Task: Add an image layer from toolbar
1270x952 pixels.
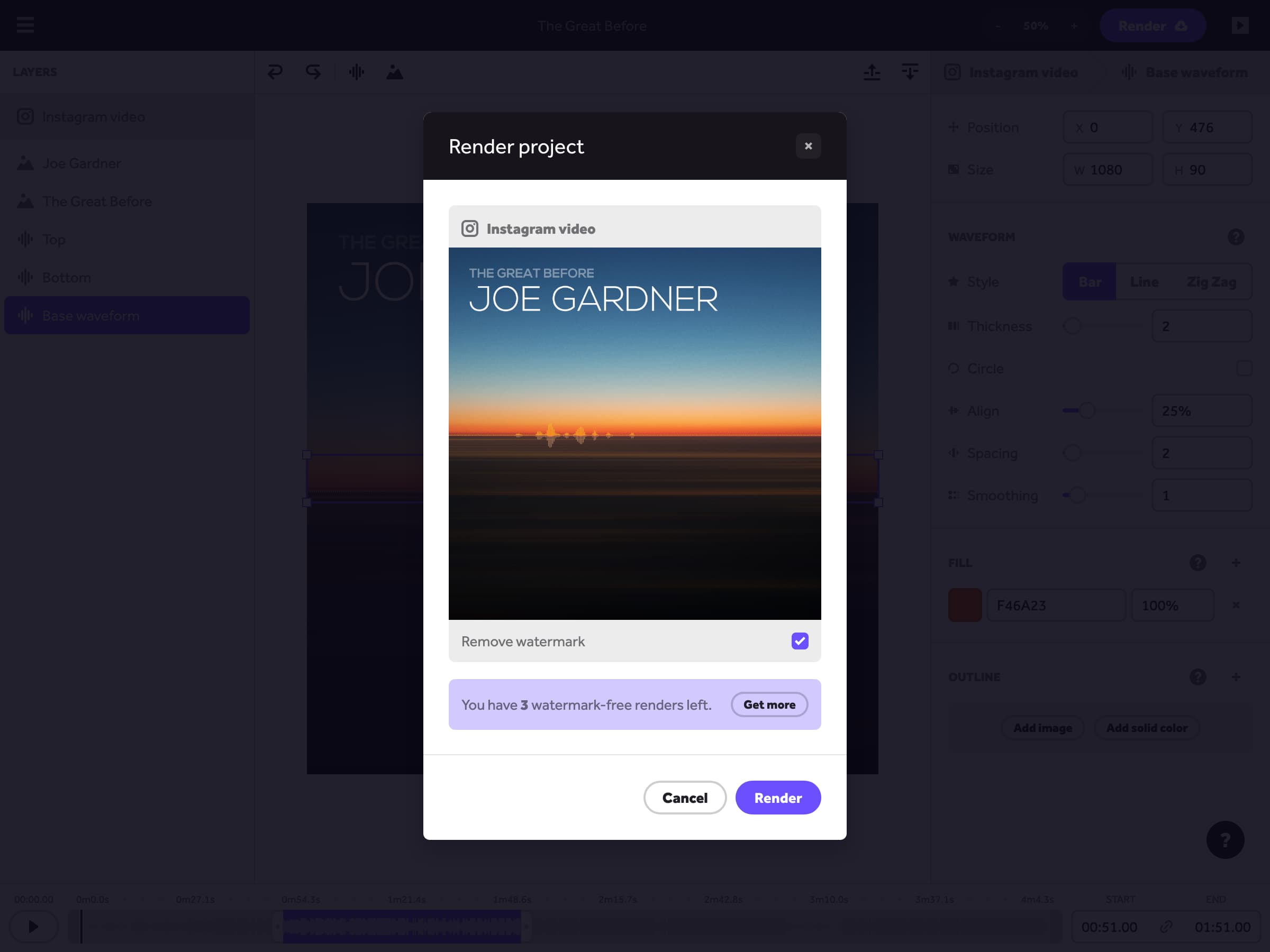Action: [394, 72]
